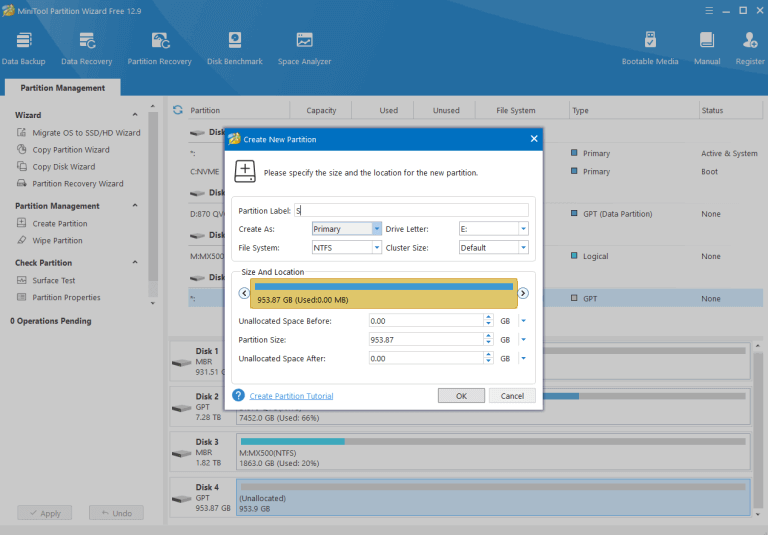Click left arrow of size bar
The image size is (768, 535).
click(x=244, y=293)
